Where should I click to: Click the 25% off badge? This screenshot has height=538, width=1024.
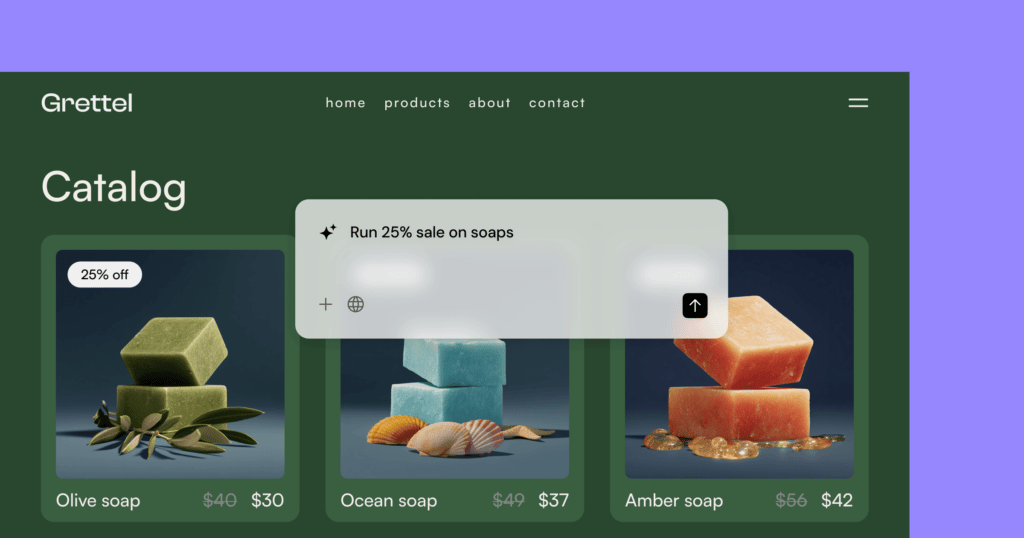(x=104, y=275)
